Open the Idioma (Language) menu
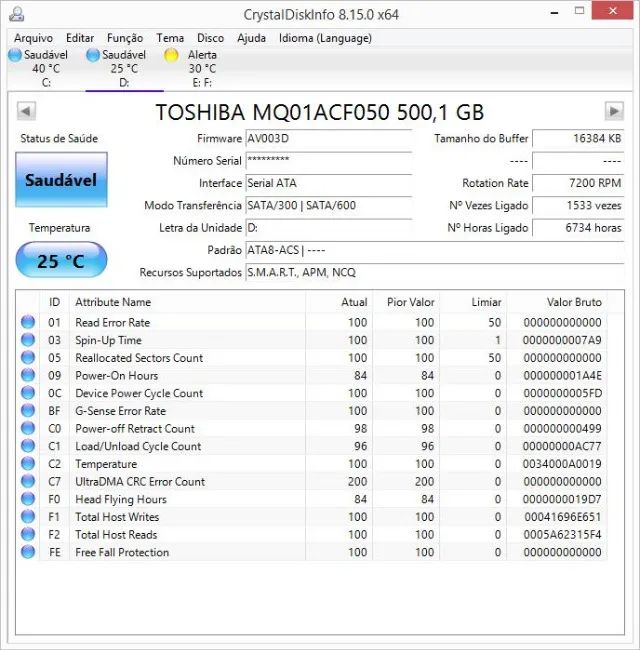The image size is (640, 650). tap(325, 38)
